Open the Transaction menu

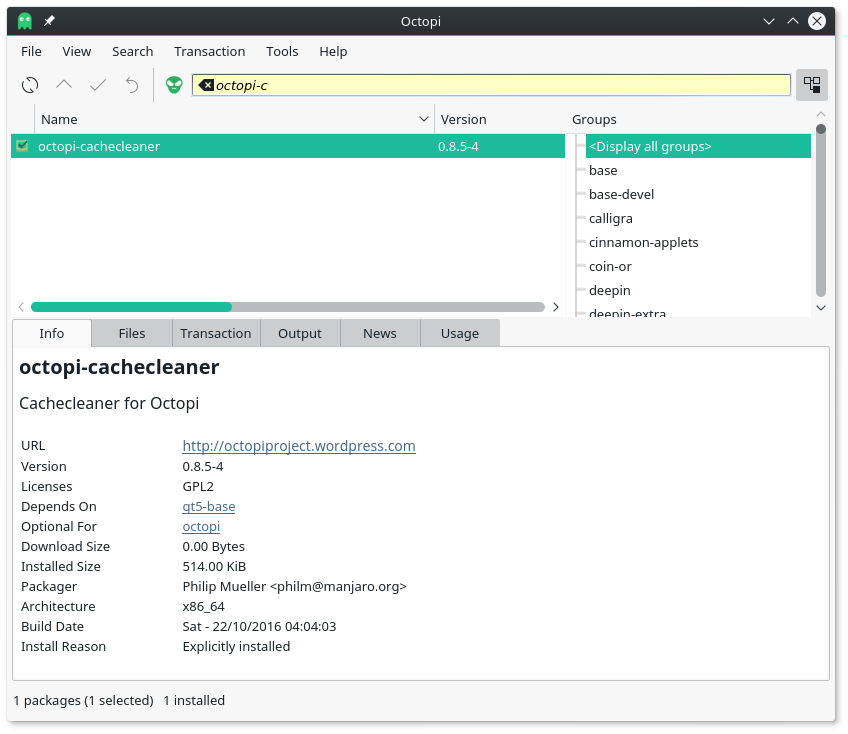(x=209, y=51)
